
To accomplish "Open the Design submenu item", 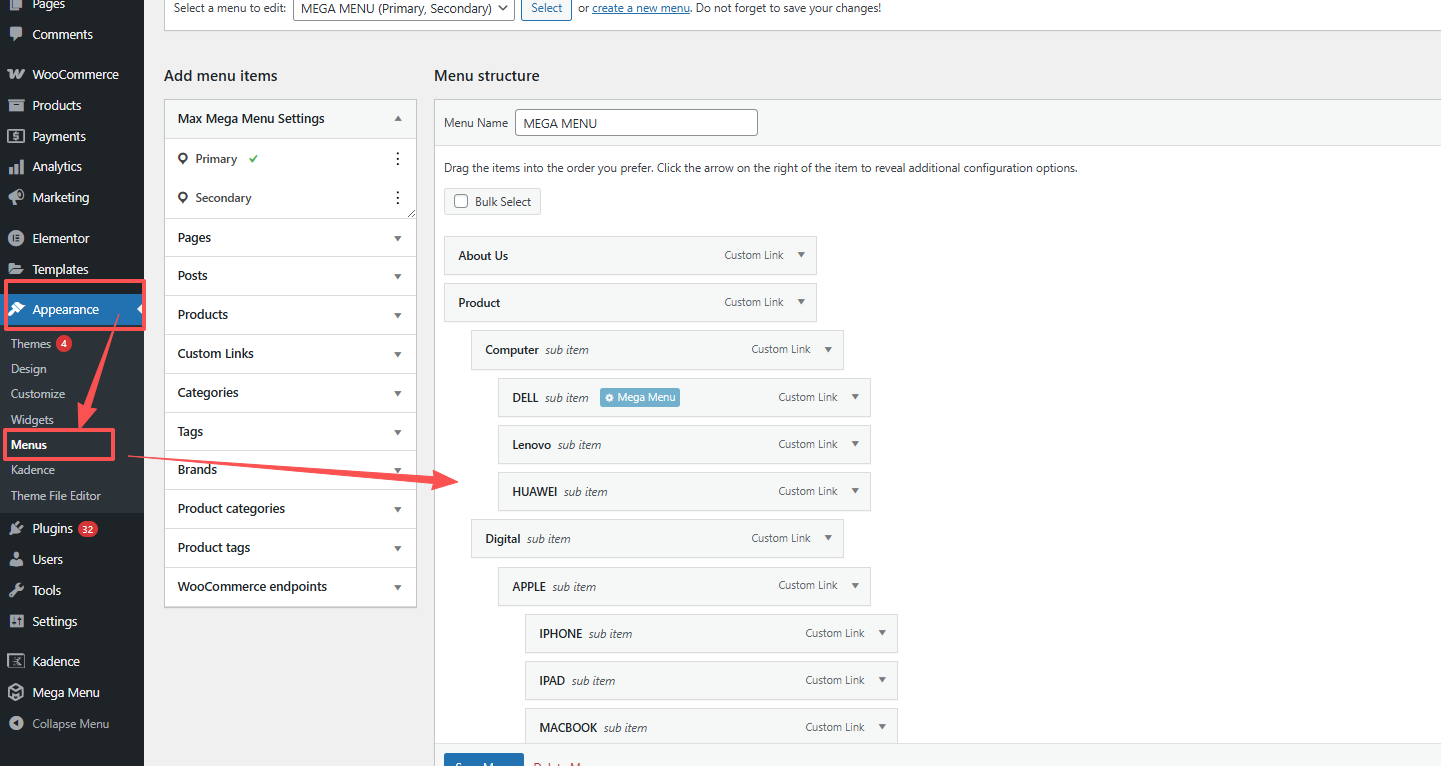I will click(x=29, y=369).
